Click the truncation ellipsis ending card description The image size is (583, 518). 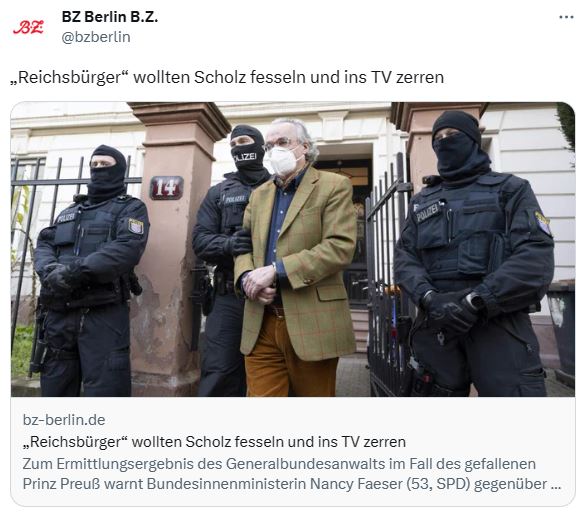pos(555,486)
